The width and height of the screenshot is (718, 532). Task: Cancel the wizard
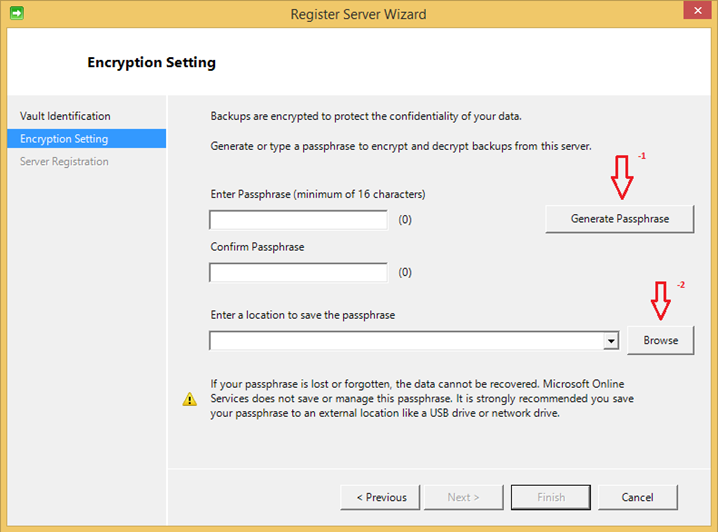click(637, 497)
